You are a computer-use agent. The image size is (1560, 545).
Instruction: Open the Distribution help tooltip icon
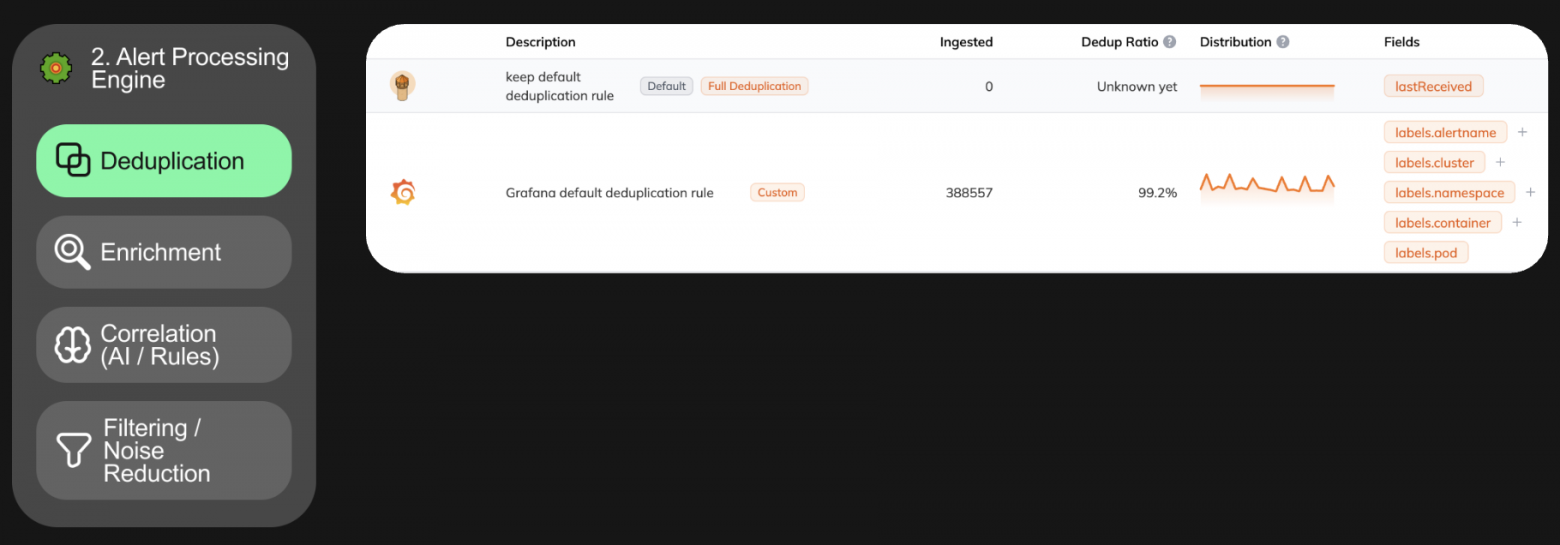coord(1283,42)
